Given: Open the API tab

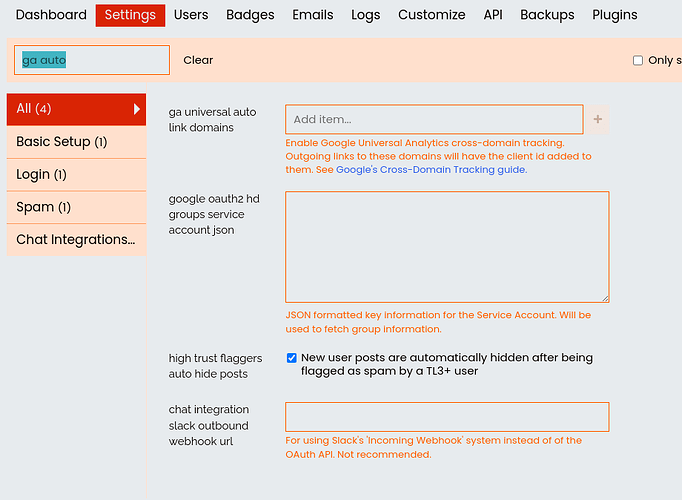Looking at the screenshot, I should click(x=493, y=15).
